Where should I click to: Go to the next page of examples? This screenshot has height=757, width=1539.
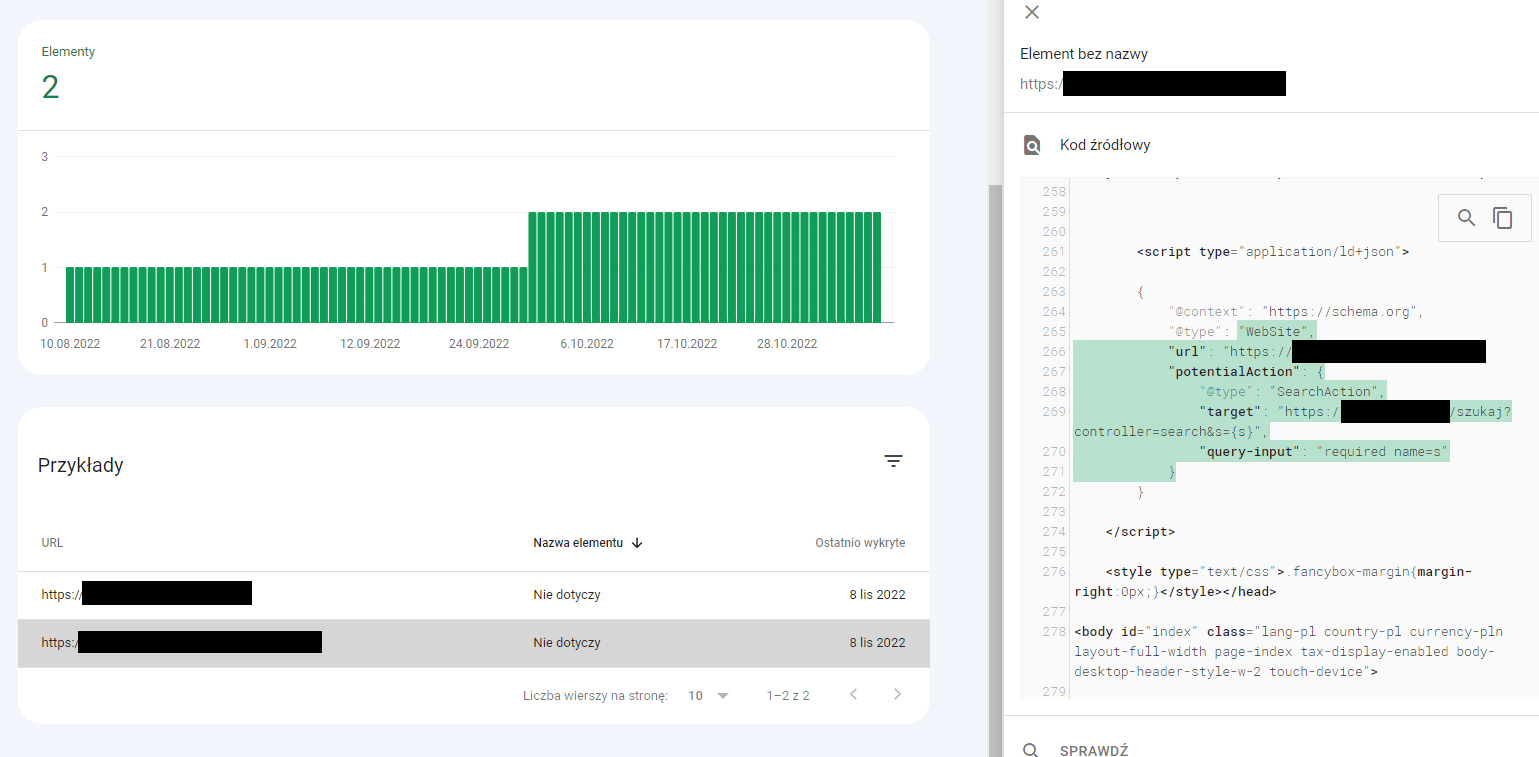pyautogui.click(x=897, y=694)
